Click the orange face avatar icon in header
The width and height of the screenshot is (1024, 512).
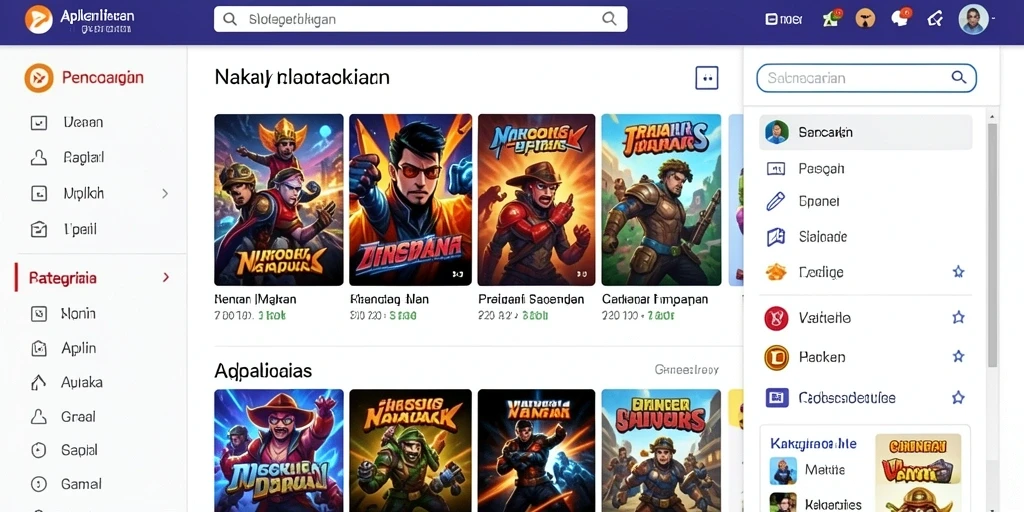[865, 18]
